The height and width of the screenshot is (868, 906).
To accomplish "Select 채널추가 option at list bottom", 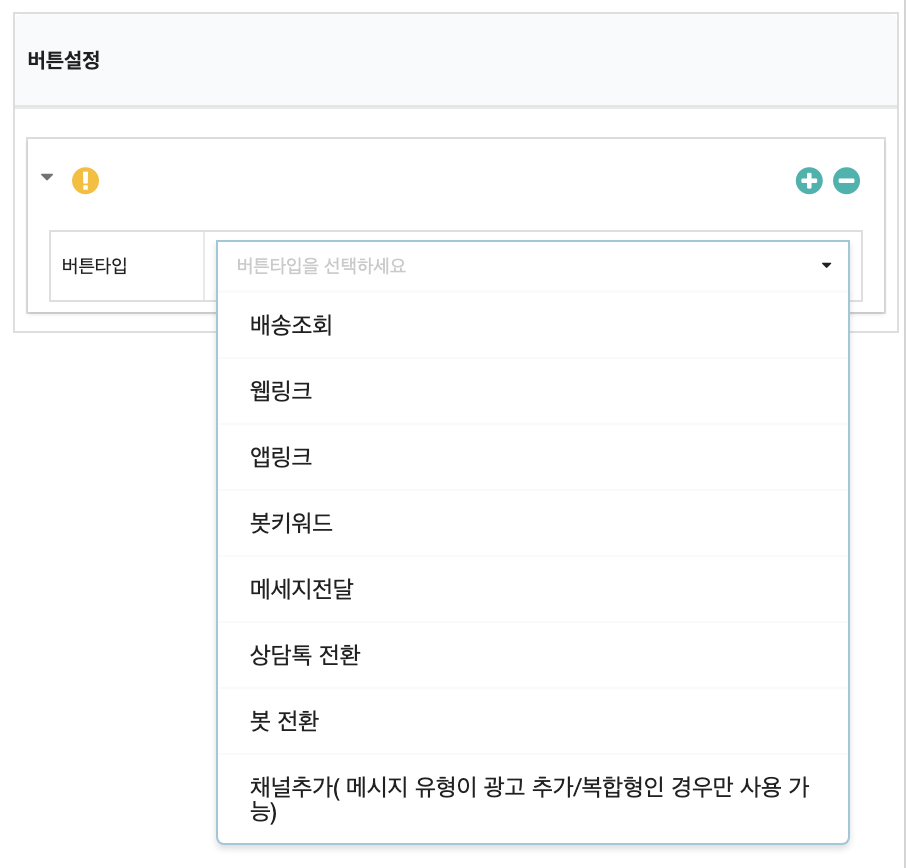I will tap(532, 799).
